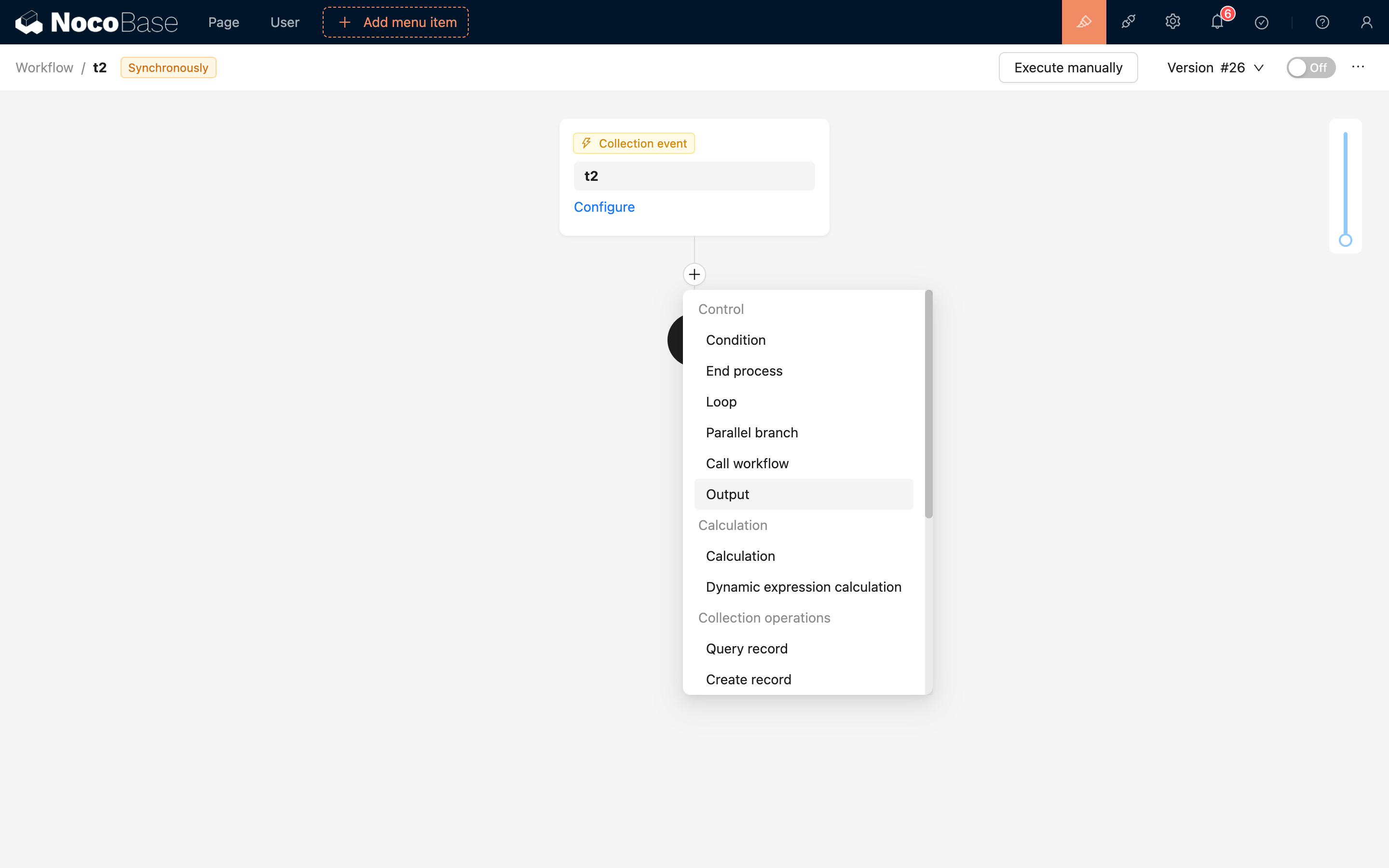Toggle the workflow Off switch
This screenshot has height=868, width=1389.
(1310, 68)
